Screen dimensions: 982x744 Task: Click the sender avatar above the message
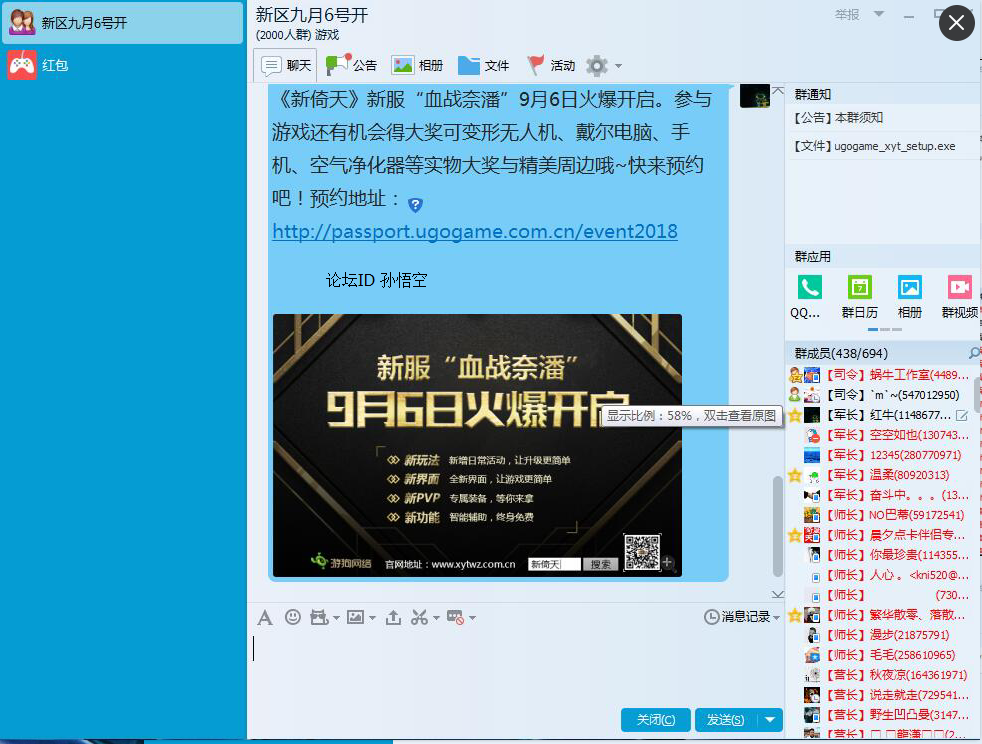(x=755, y=96)
